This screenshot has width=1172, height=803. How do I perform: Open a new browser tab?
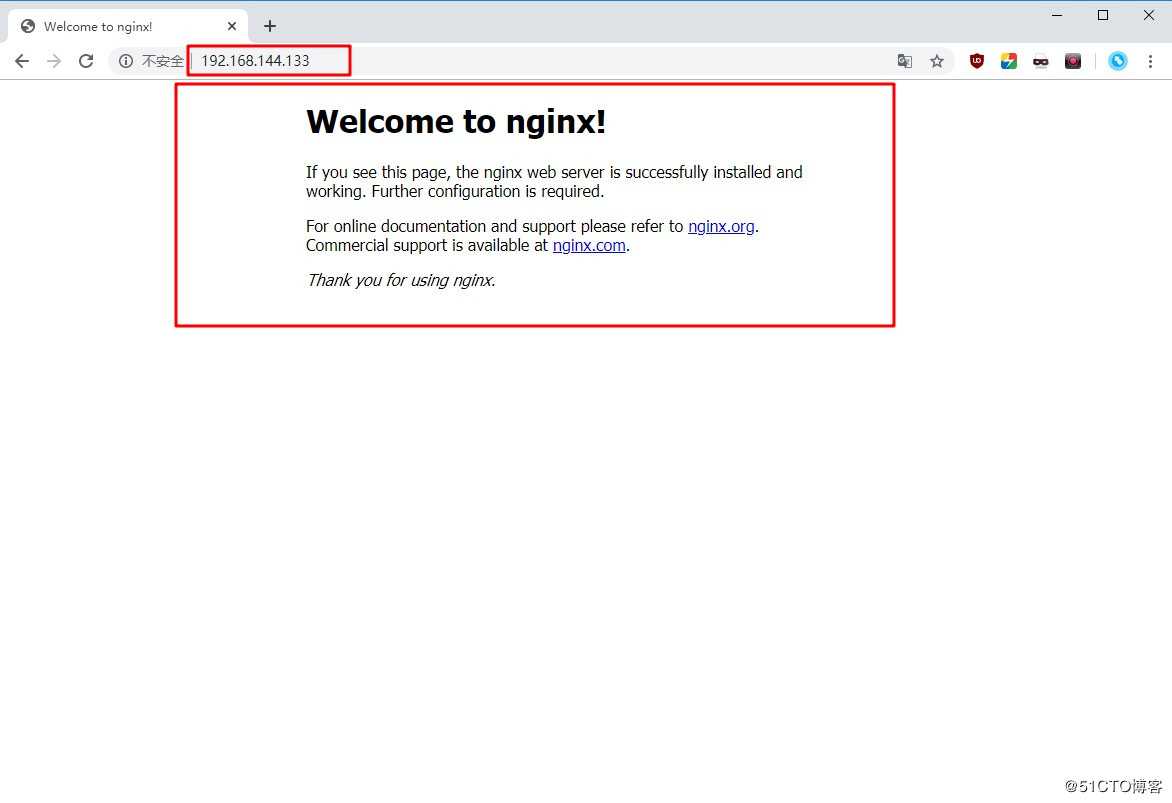270,26
